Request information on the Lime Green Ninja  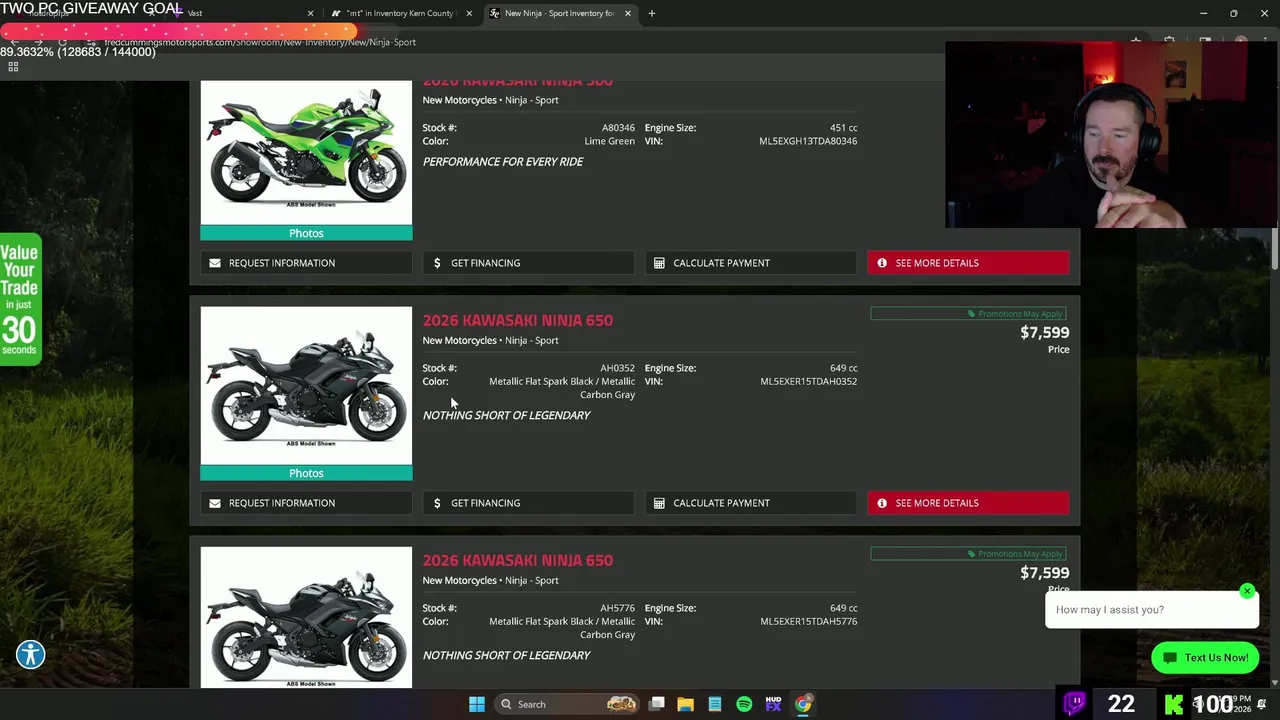(306, 263)
